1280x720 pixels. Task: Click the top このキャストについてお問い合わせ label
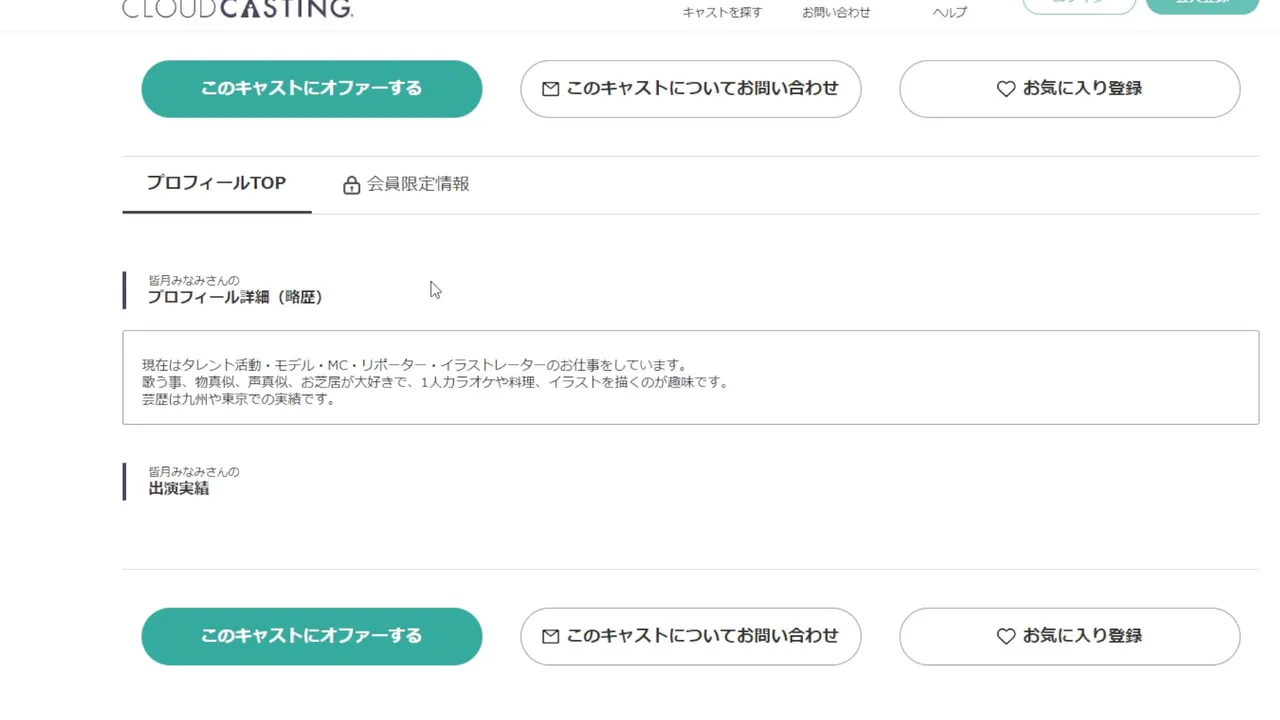click(x=702, y=88)
